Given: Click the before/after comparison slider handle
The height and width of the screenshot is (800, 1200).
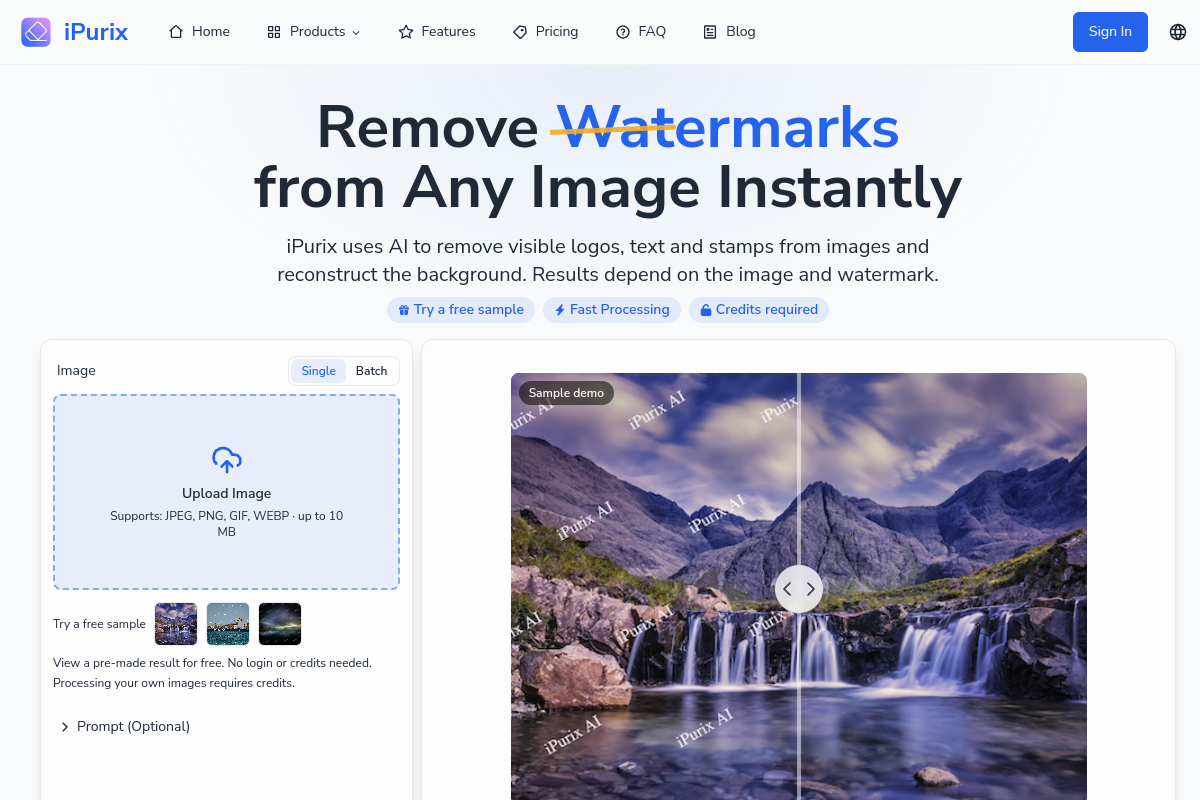Looking at the screenshot, I should coord(799,589).
